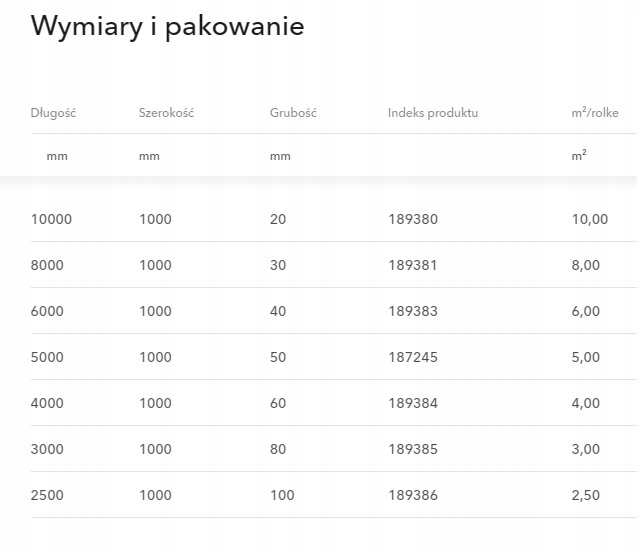The image size is (637, 552).
Task: Select product index 189381
Action: pyautogui.click(x=413, y=265)
